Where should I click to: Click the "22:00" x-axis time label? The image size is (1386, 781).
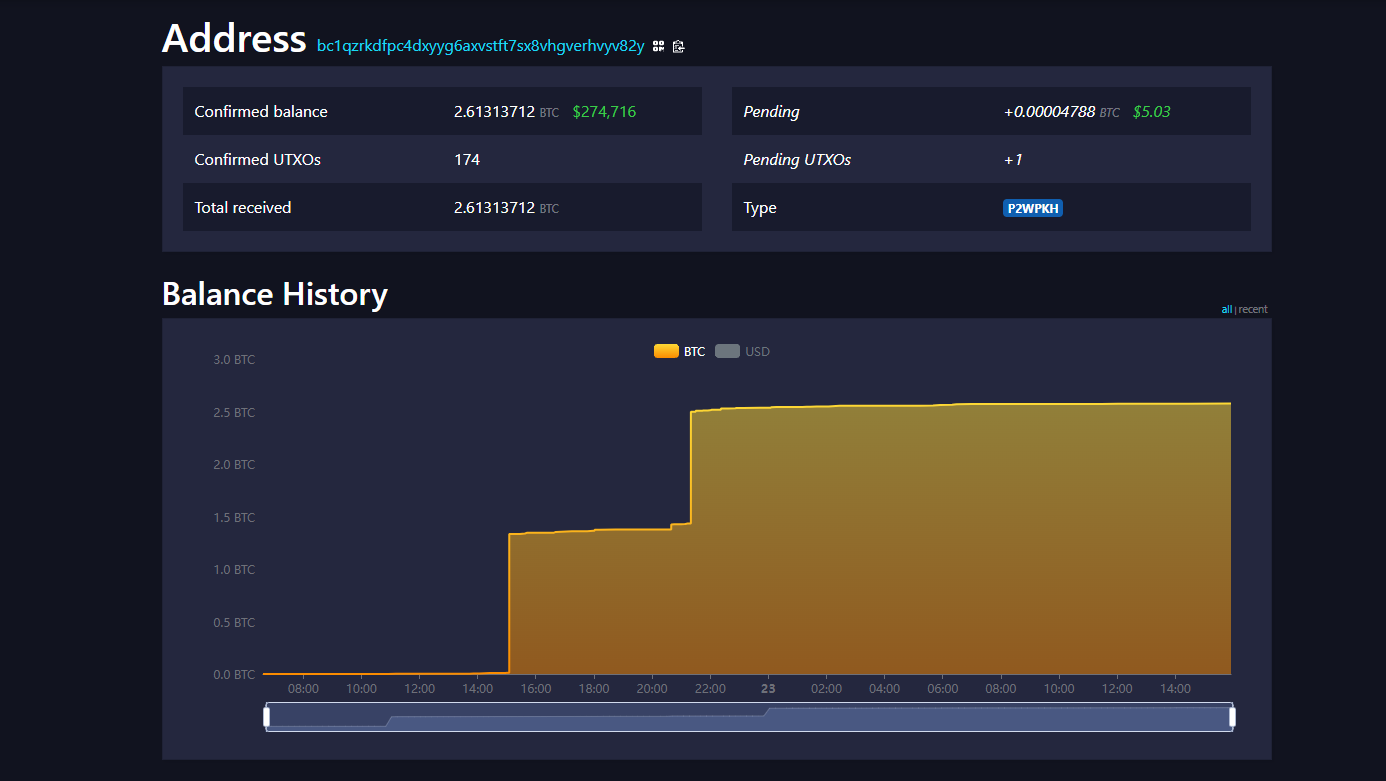[710, 689]
